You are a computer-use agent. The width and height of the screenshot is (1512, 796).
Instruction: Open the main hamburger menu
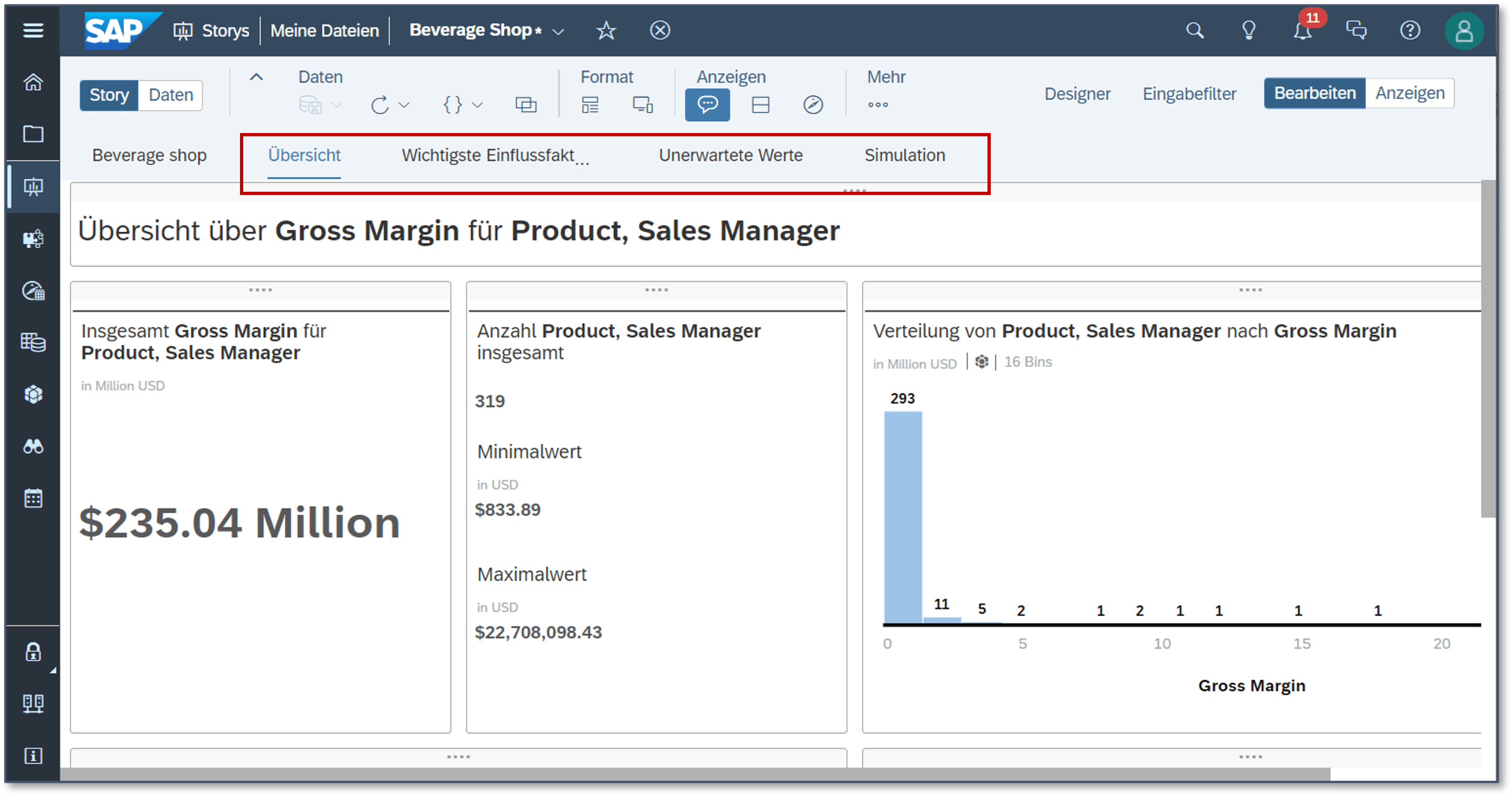[x=33, y=30]
